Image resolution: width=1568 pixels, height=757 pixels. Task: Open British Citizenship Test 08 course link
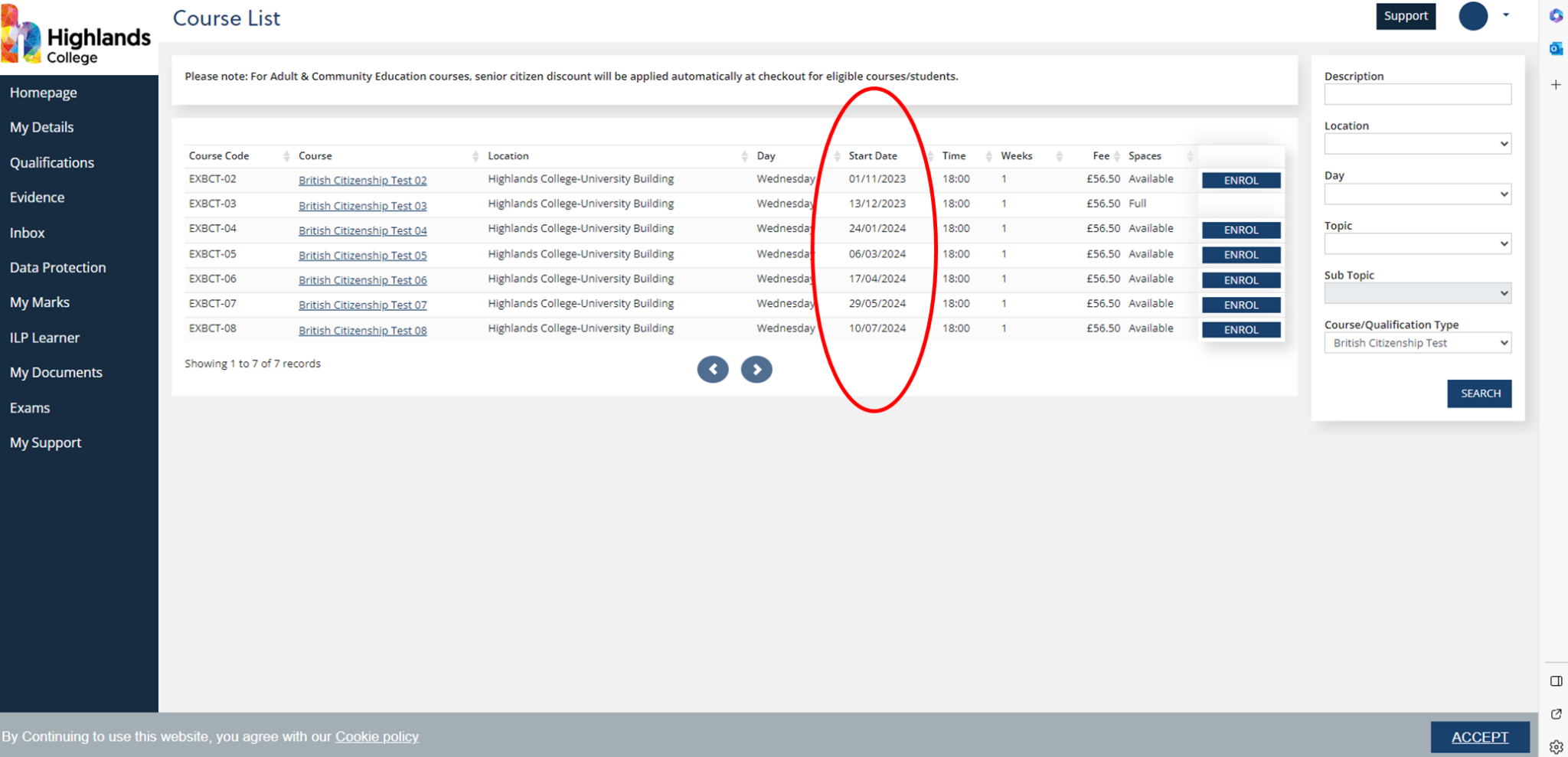coord(363,331)
